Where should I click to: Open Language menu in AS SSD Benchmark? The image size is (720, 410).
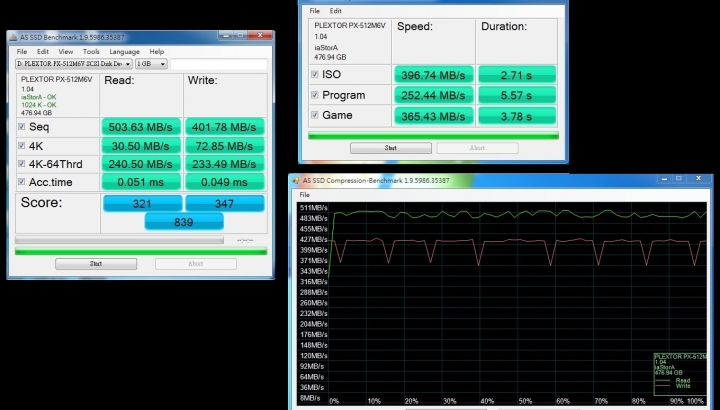[124, 51]
